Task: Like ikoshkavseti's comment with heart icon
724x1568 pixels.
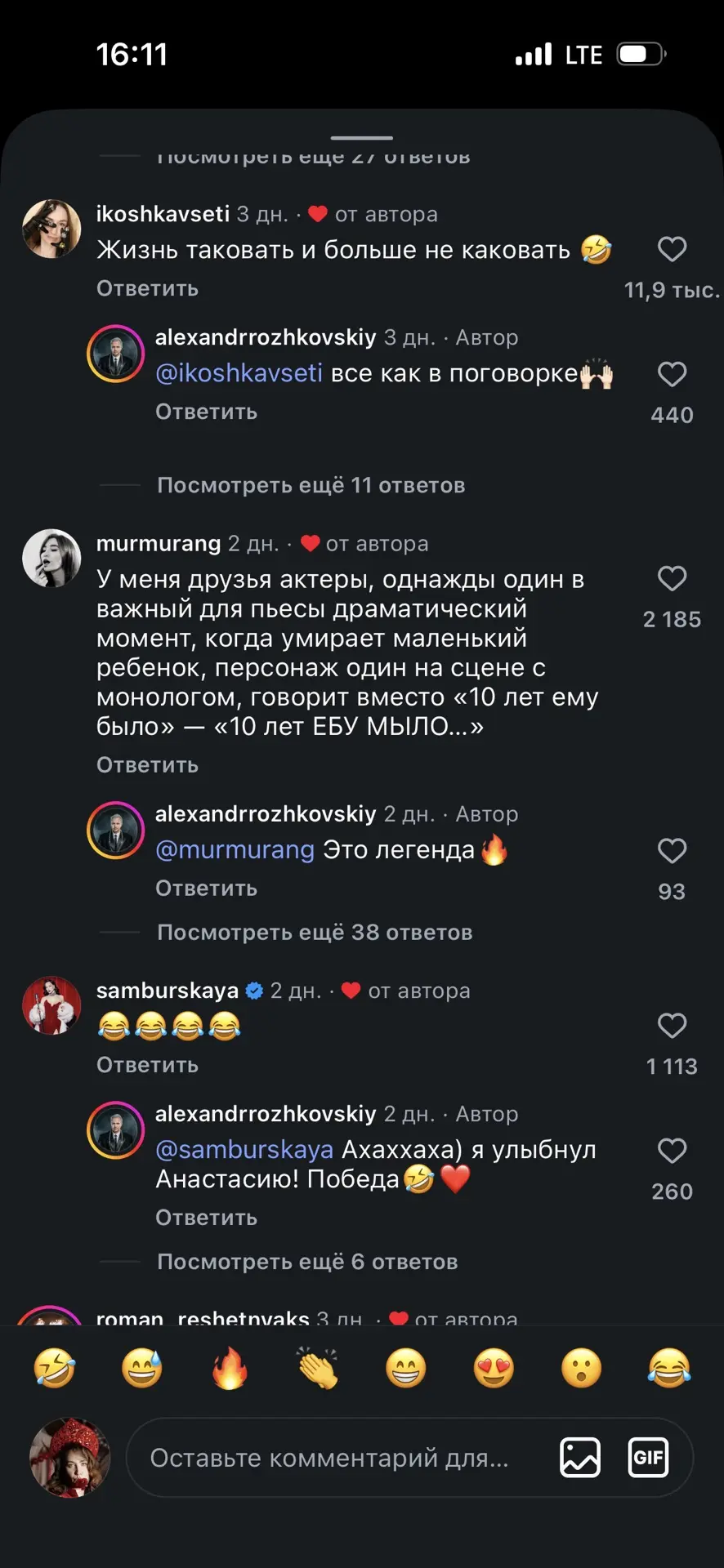Action: tap(672, 249)
